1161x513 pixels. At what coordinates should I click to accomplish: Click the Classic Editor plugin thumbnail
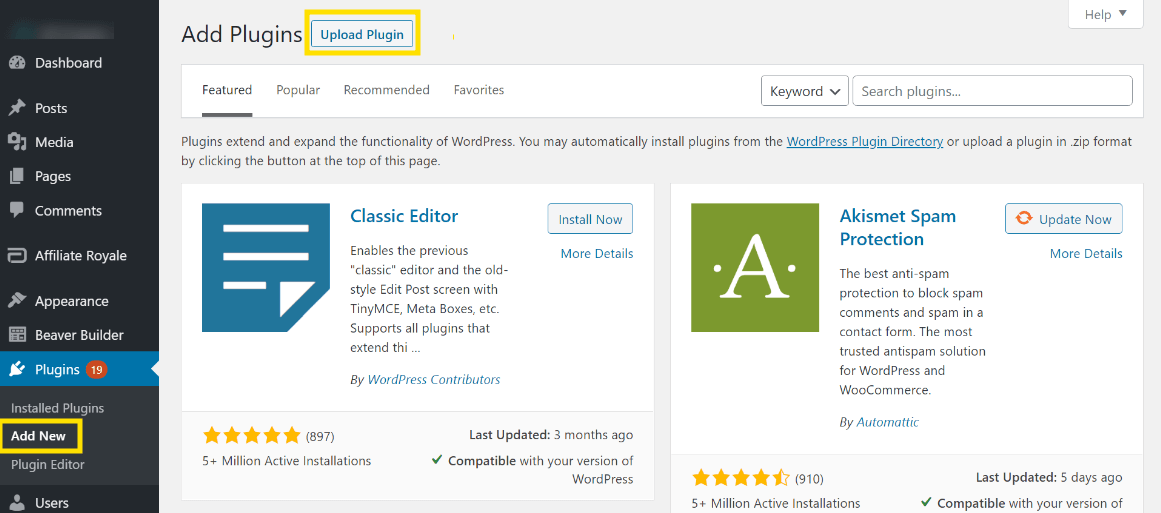[x=266, y=267]
